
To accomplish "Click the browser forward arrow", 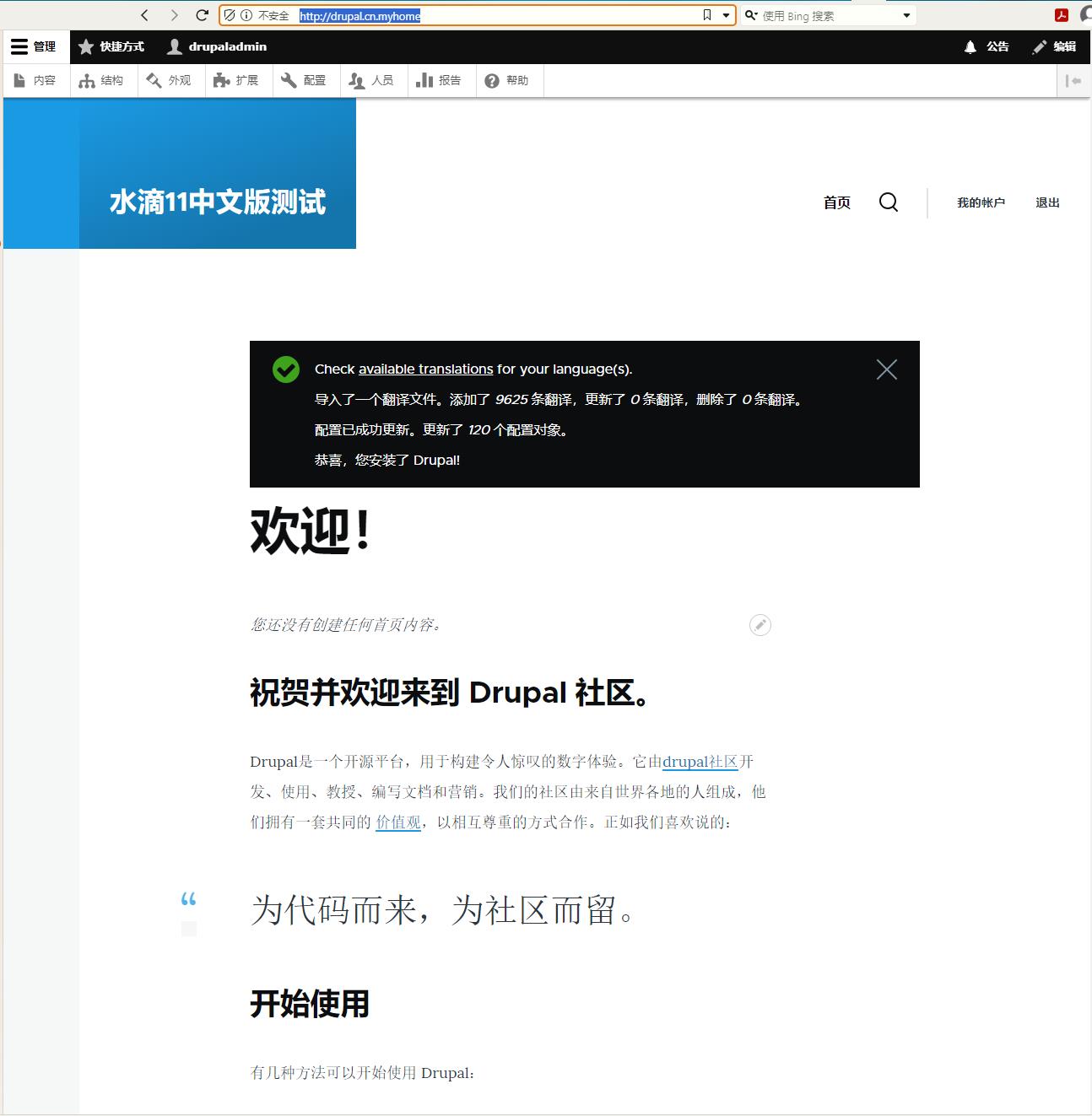I will (x=174, y=15).
